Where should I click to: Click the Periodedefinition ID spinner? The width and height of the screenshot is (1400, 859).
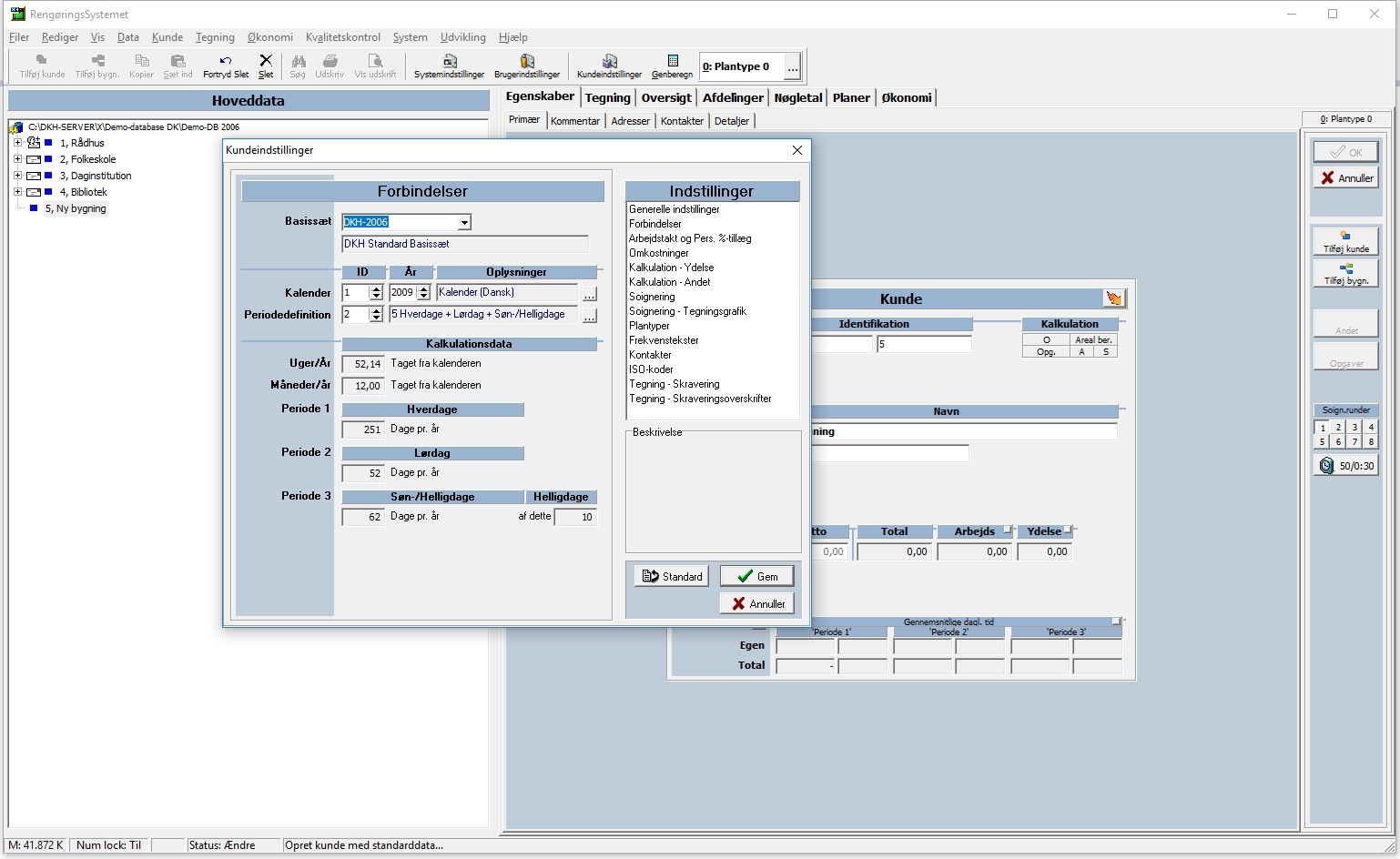[x=376, y=314]
